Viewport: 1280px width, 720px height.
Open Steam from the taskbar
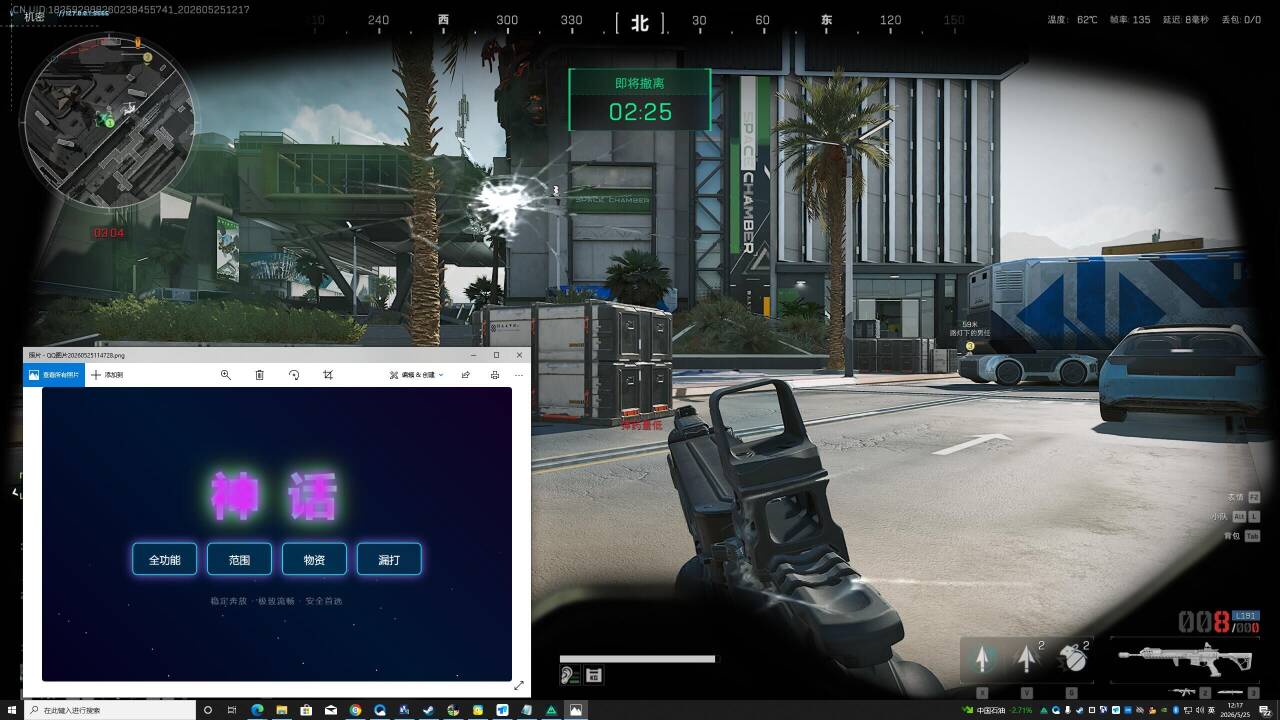click(x=429, y=710)
